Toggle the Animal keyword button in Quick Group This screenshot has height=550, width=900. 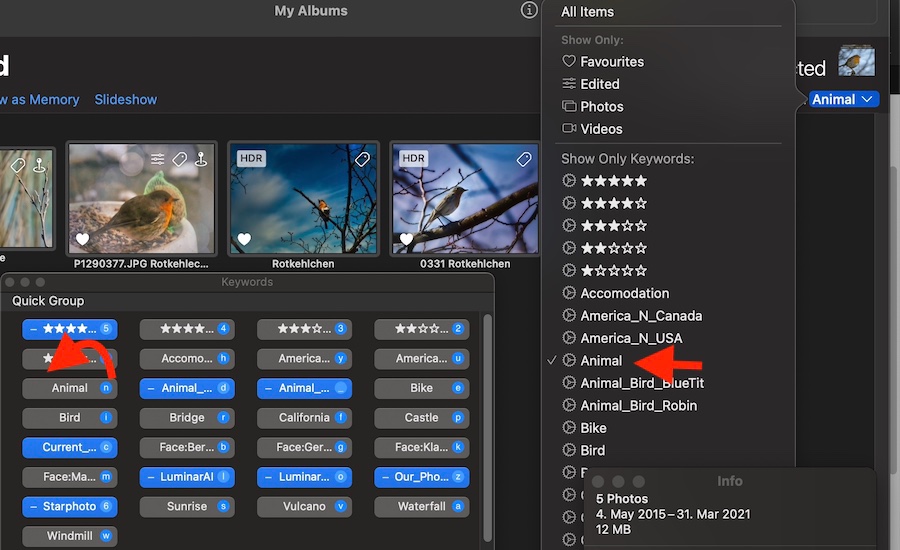(x=69, y=388)
